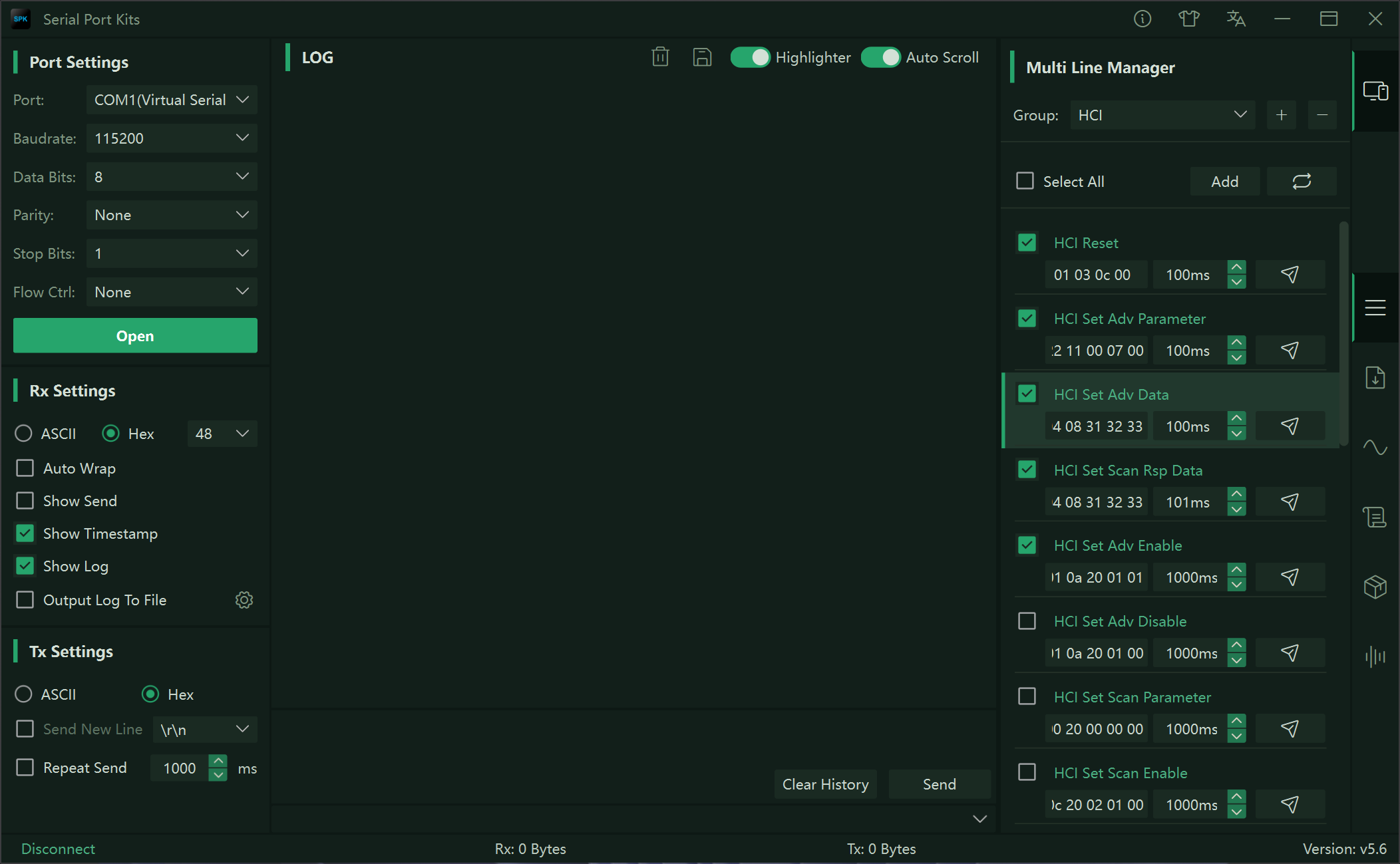Save the log using the floppy disk icon
This screenshot has width=1400, height=864.
[x=702, y=57]
